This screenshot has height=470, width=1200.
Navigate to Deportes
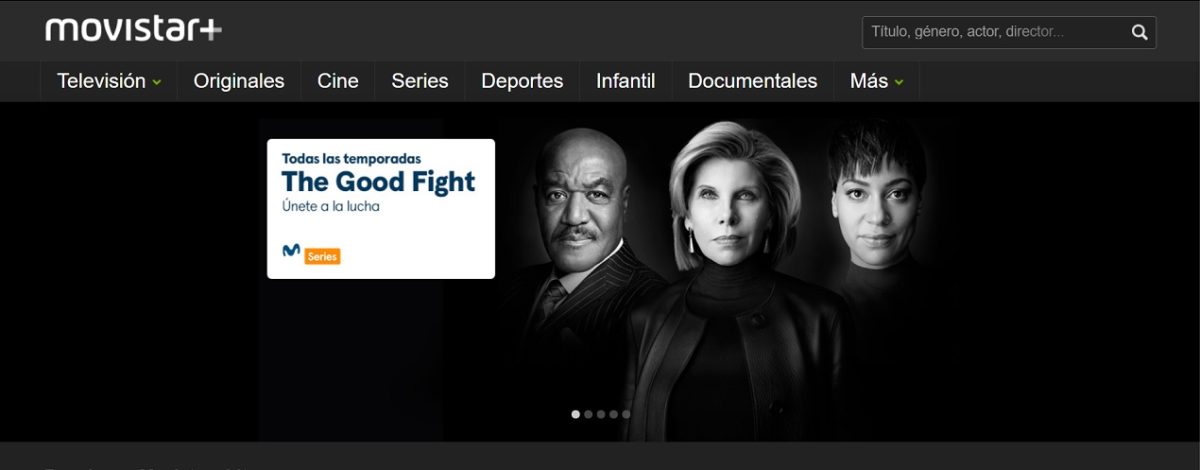pyautogui.click(x=522, y=81)
